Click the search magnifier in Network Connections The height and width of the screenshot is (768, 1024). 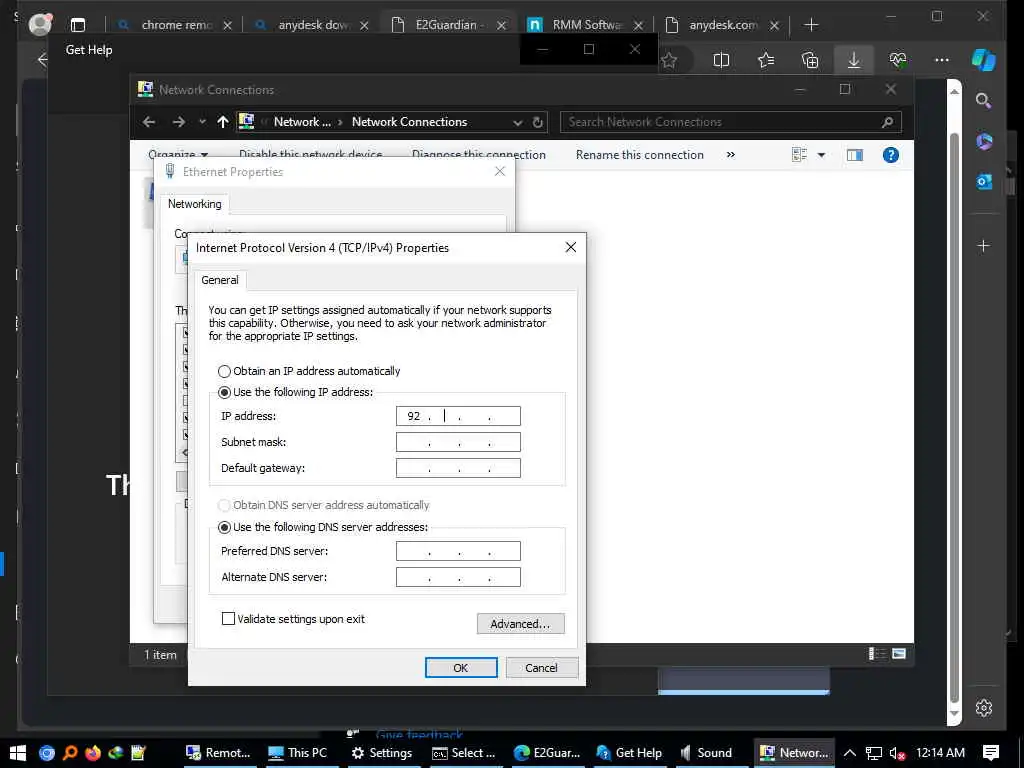click(x=888, y=122)
